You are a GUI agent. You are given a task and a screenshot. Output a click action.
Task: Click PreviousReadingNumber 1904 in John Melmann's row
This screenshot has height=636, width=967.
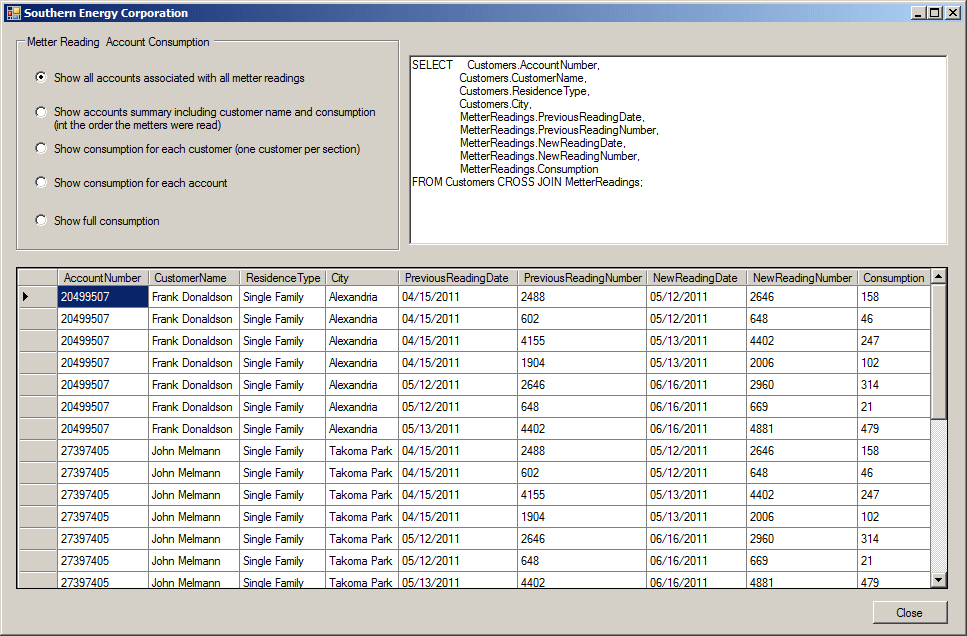[582, 517]
